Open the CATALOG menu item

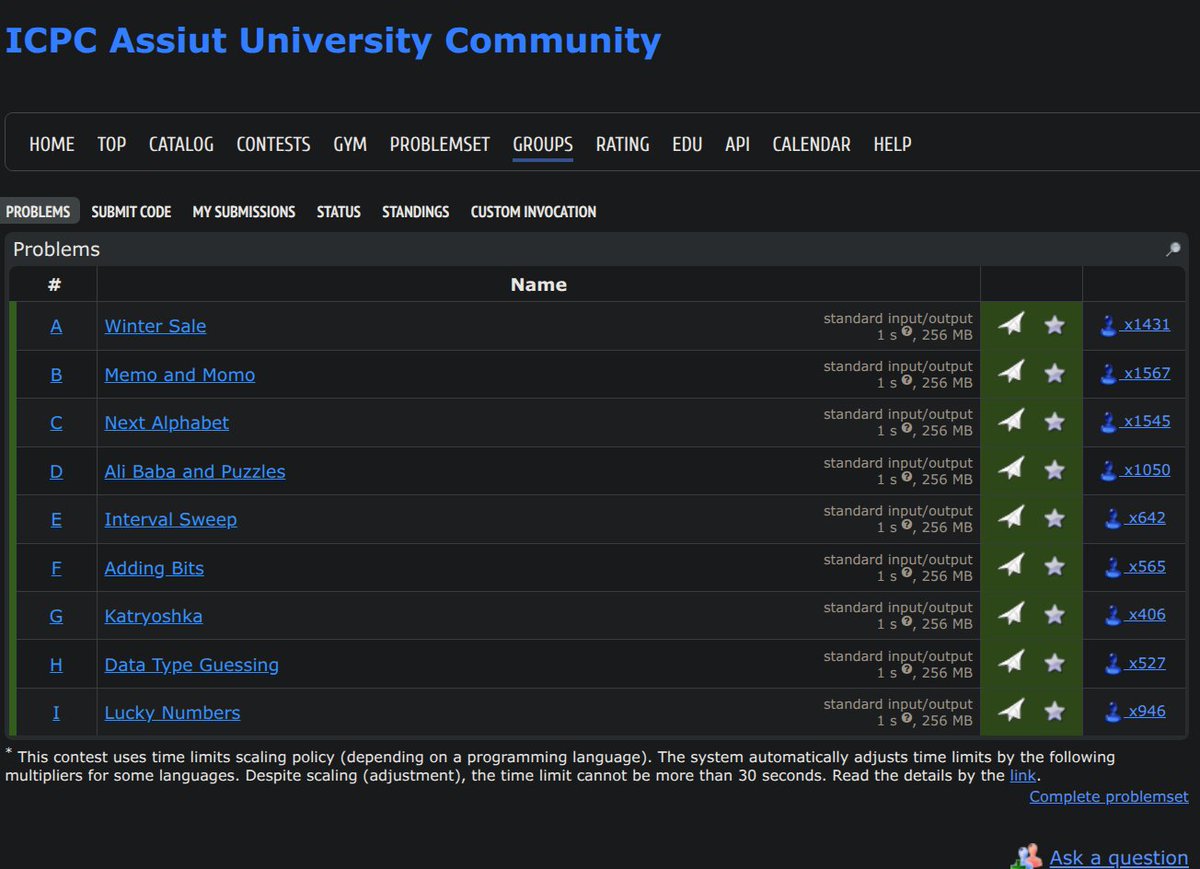pyautogui.click(x=181, y=144)
